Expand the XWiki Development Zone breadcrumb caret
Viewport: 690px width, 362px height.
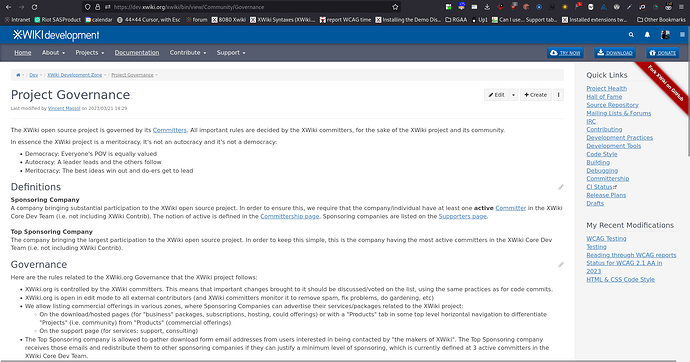coord(105,75)
